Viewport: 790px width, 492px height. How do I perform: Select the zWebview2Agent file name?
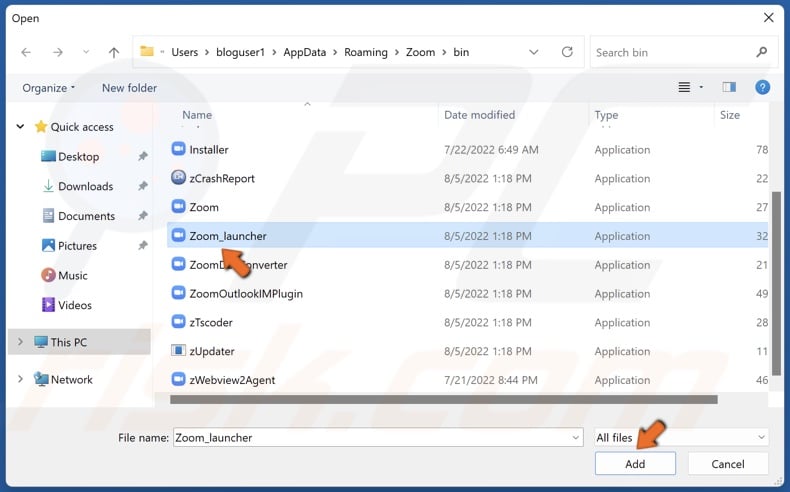(x=232, y=380)
